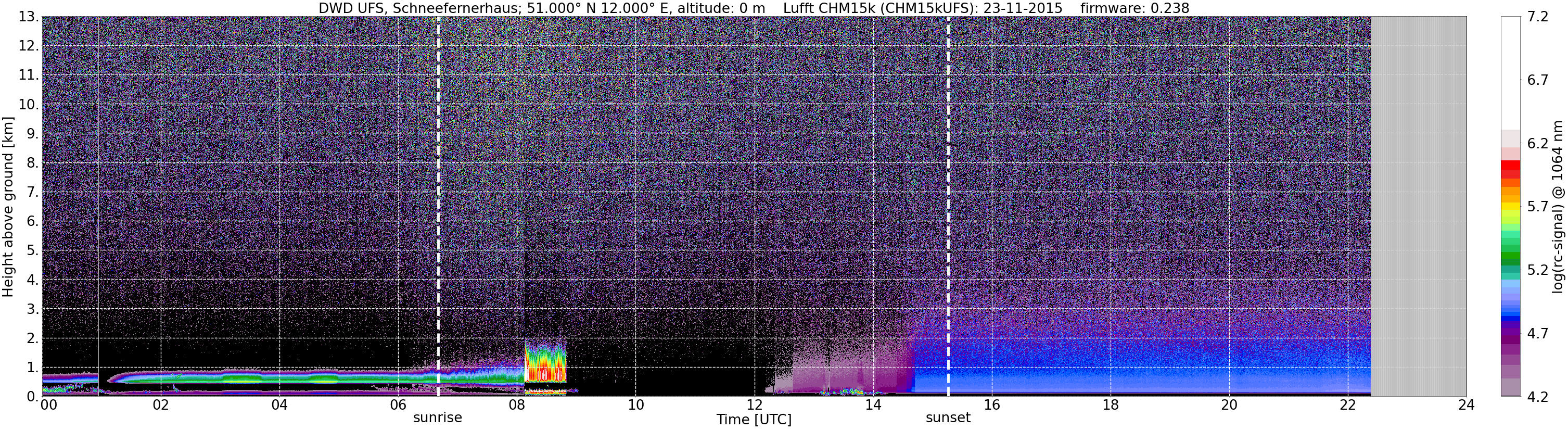1568x430 pixels.
Task: Click the white top section of the colorbar
Action: [1511, 73]
